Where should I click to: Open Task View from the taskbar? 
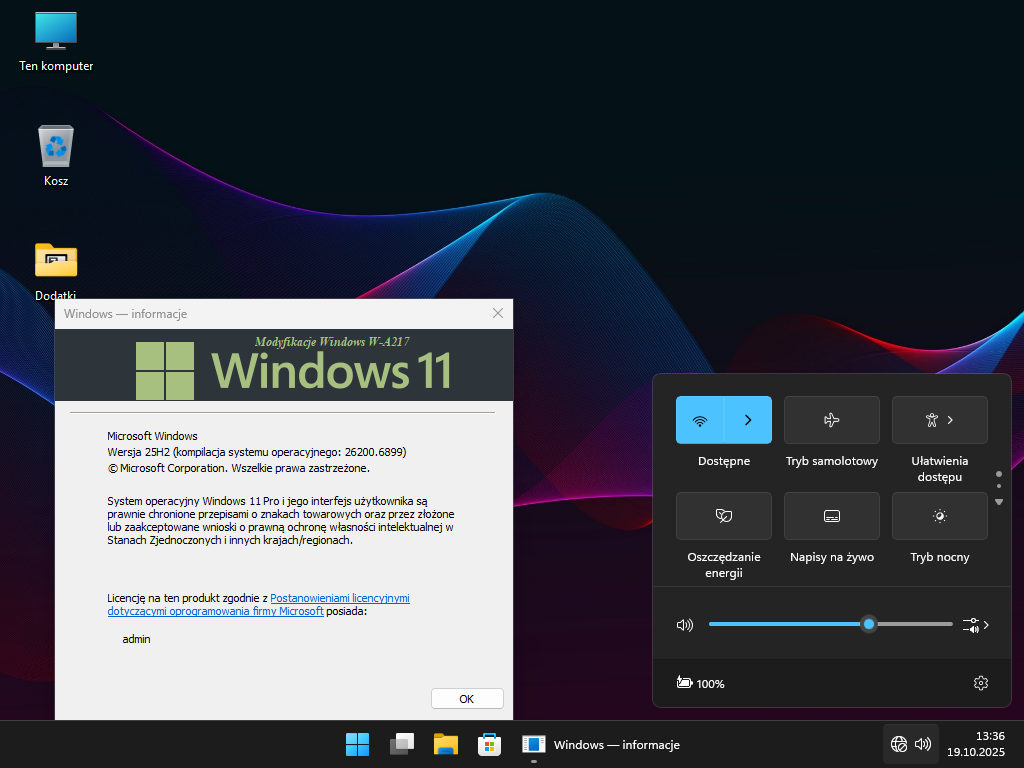click(402, 745)
